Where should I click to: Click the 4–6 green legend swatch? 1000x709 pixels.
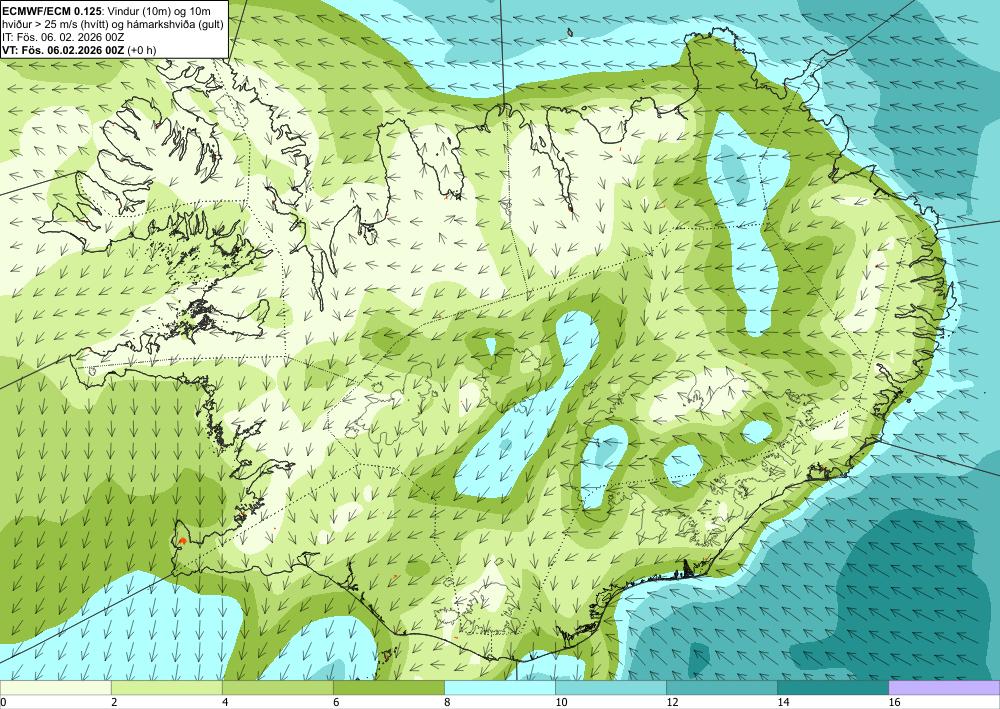tap(277, 688)
